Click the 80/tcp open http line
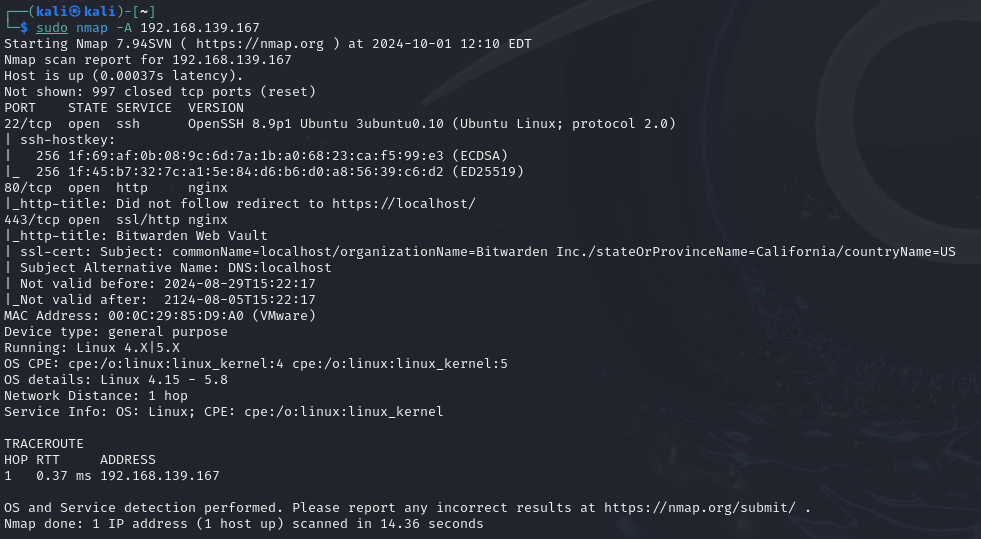Image resolution: width=981 pixels, height=539 pixels. coord(116,188)
